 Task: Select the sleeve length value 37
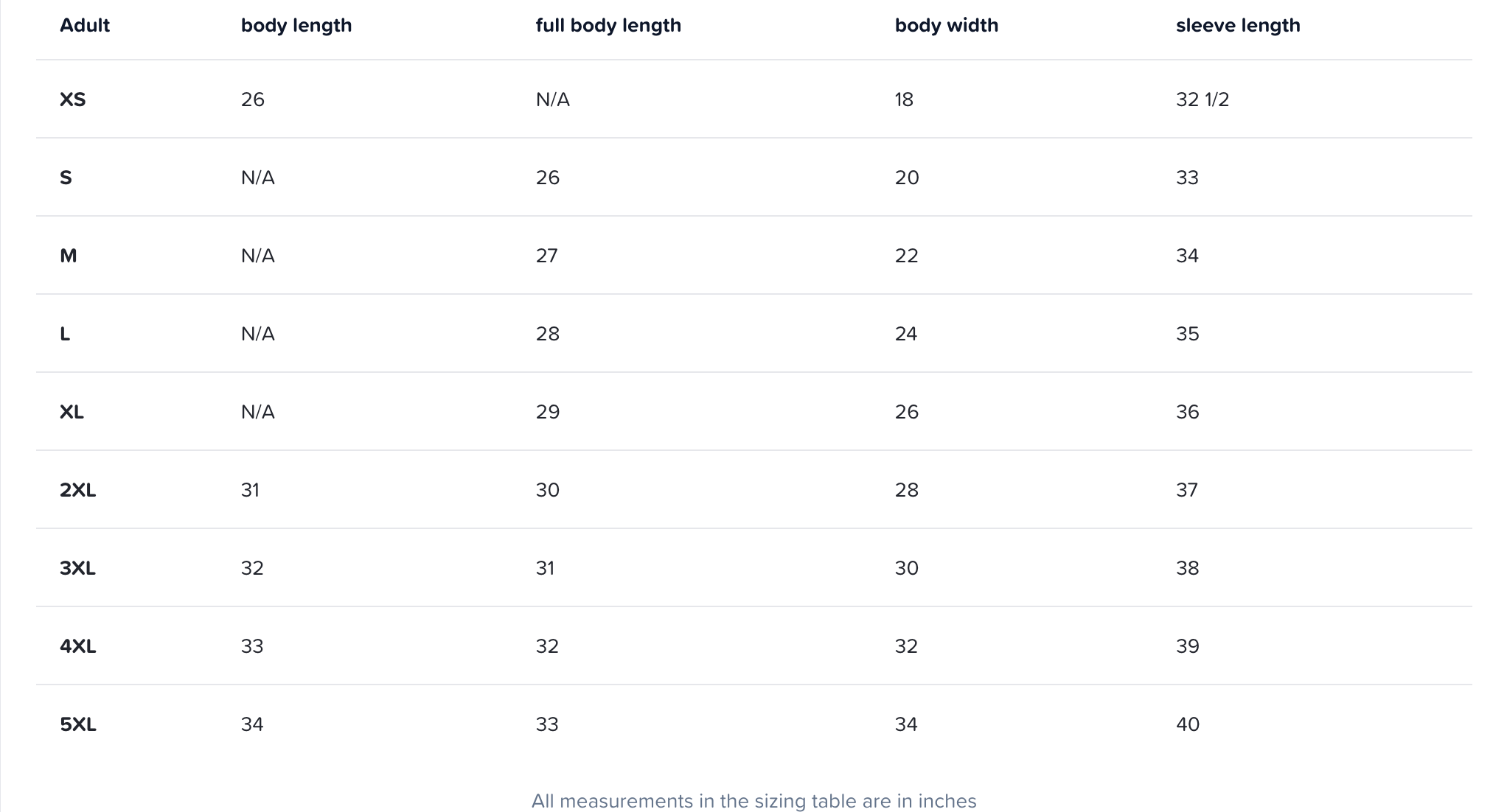coord(1187,490)
